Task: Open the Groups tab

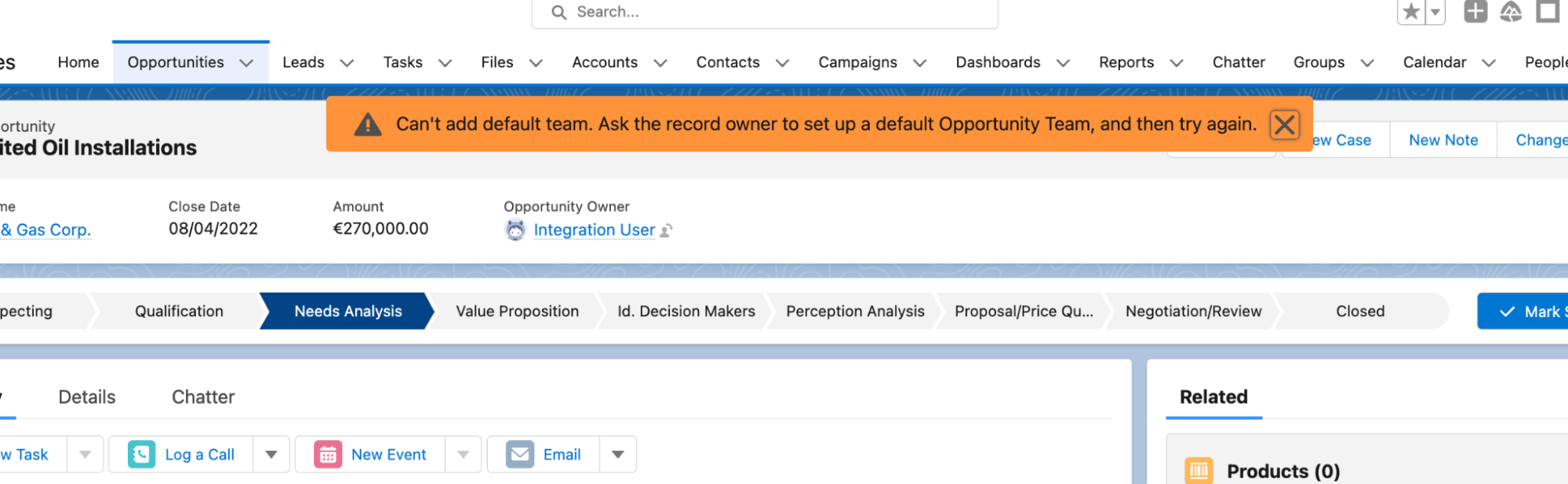Action: pyautogui.click(x=1319, y=62)
